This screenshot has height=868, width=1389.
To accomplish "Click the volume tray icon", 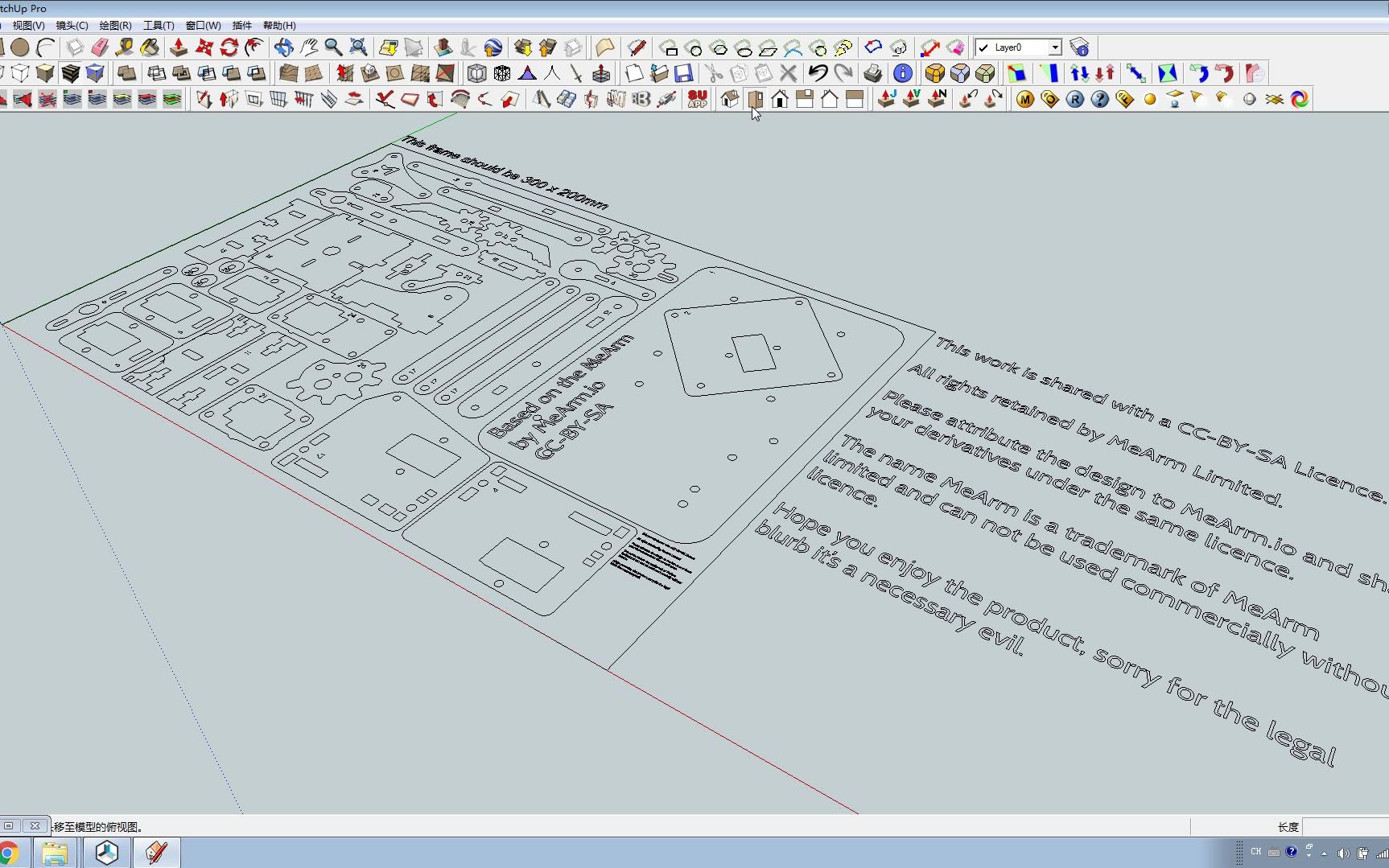I will click(x=1342, y=853).
